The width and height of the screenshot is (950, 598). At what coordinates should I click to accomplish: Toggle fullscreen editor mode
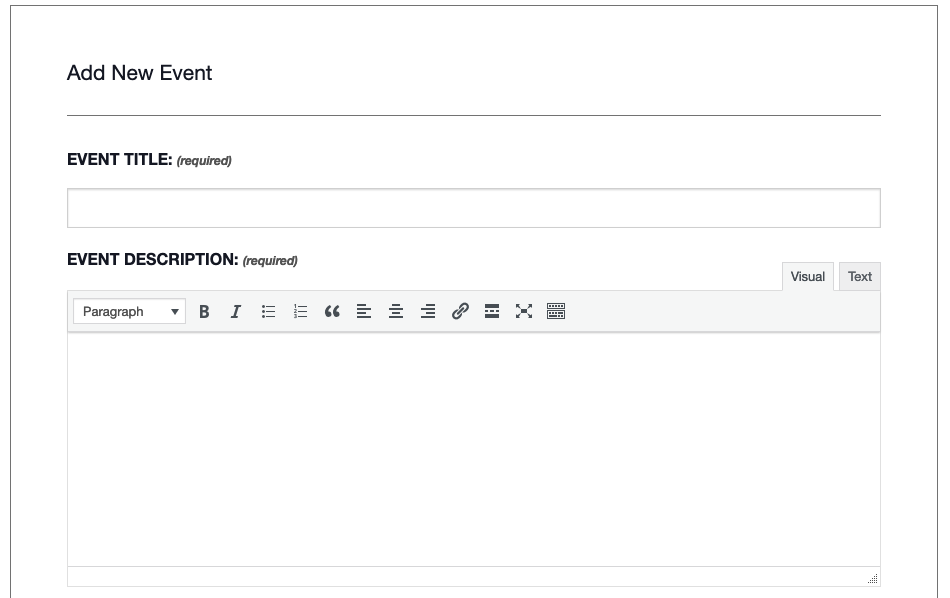pos(524,311)
